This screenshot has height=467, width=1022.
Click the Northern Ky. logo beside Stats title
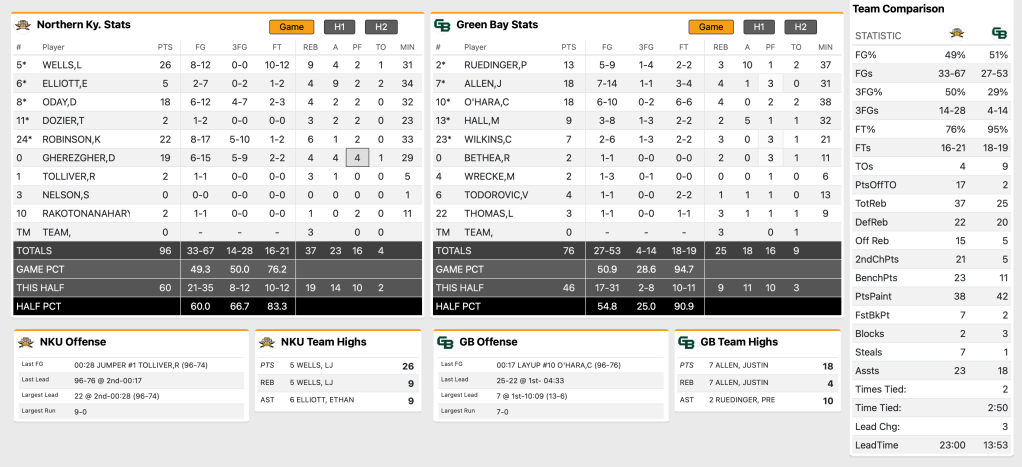23,25
